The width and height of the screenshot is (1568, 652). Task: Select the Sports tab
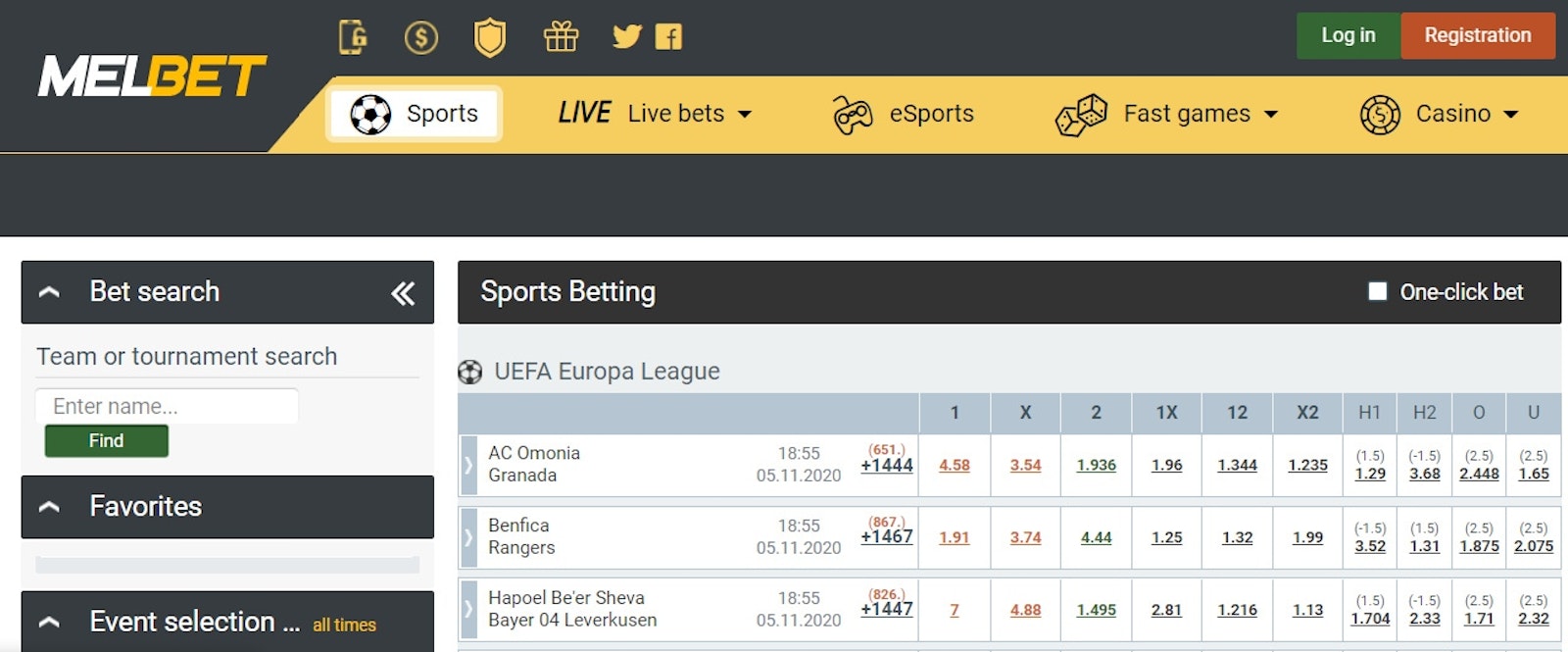415,114
